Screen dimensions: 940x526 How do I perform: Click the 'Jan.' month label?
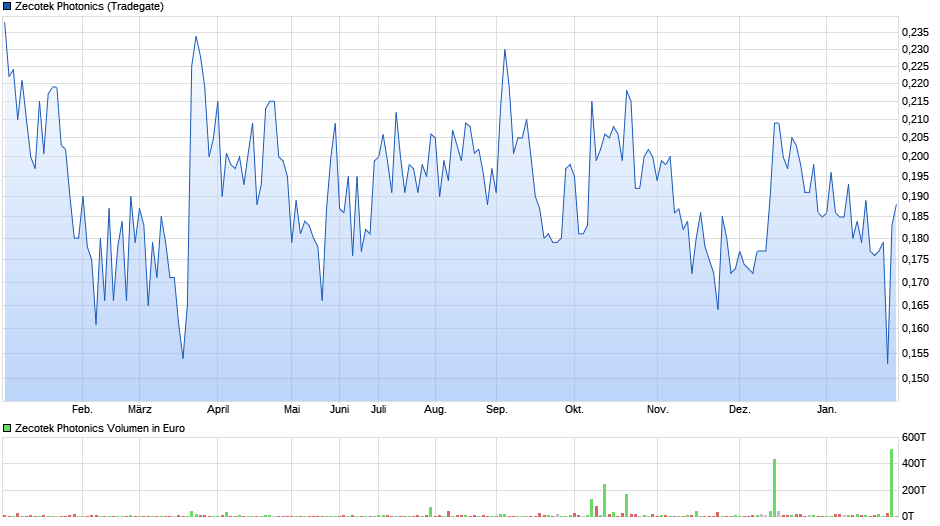coord(827,410)
